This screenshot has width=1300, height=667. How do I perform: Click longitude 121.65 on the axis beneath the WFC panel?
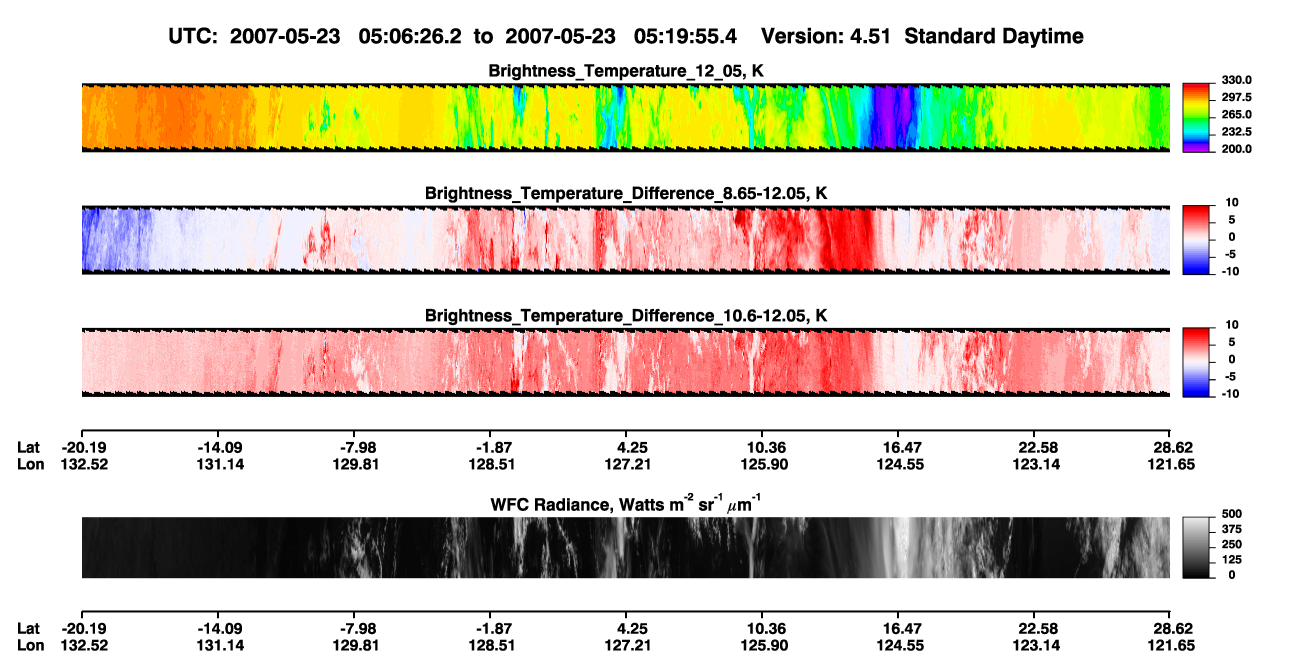[x=1170, y=645]
